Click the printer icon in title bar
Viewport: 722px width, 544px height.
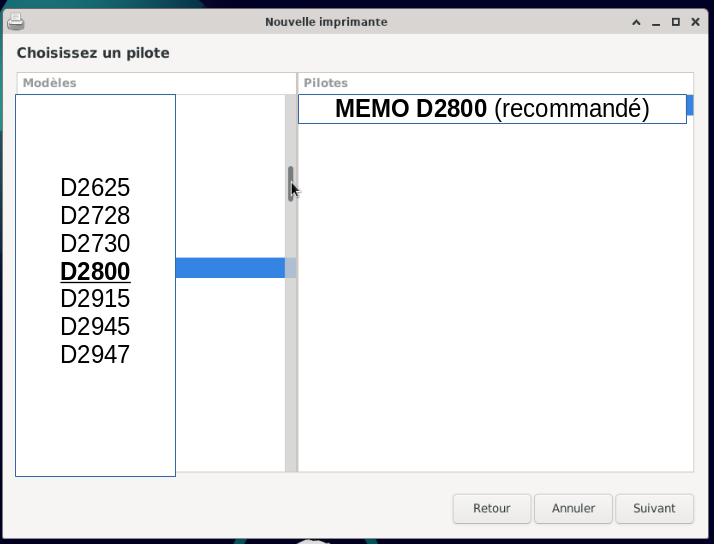tap(16, 22)
